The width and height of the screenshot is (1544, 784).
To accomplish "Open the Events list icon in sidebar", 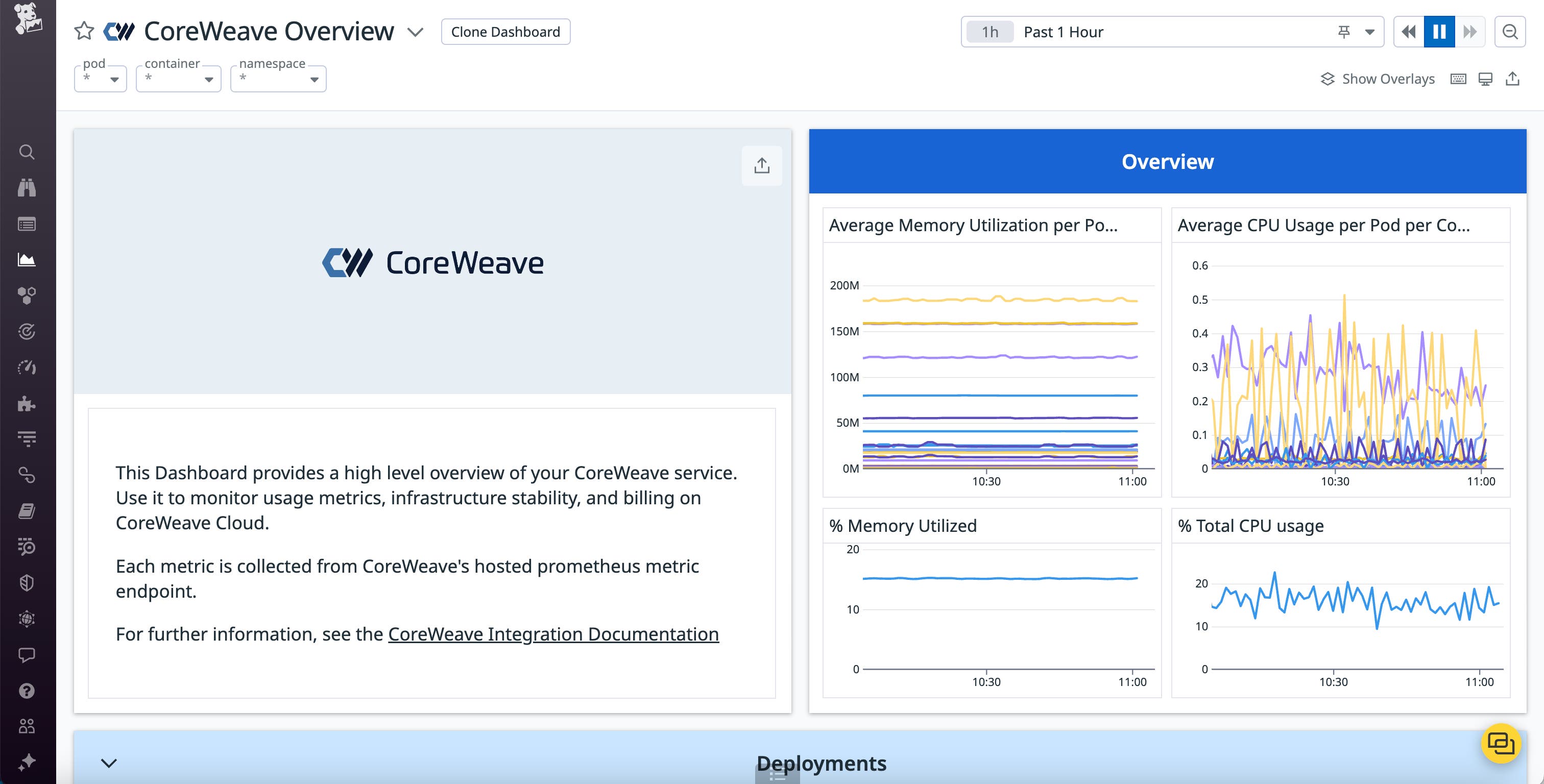I will coord(27,224).
